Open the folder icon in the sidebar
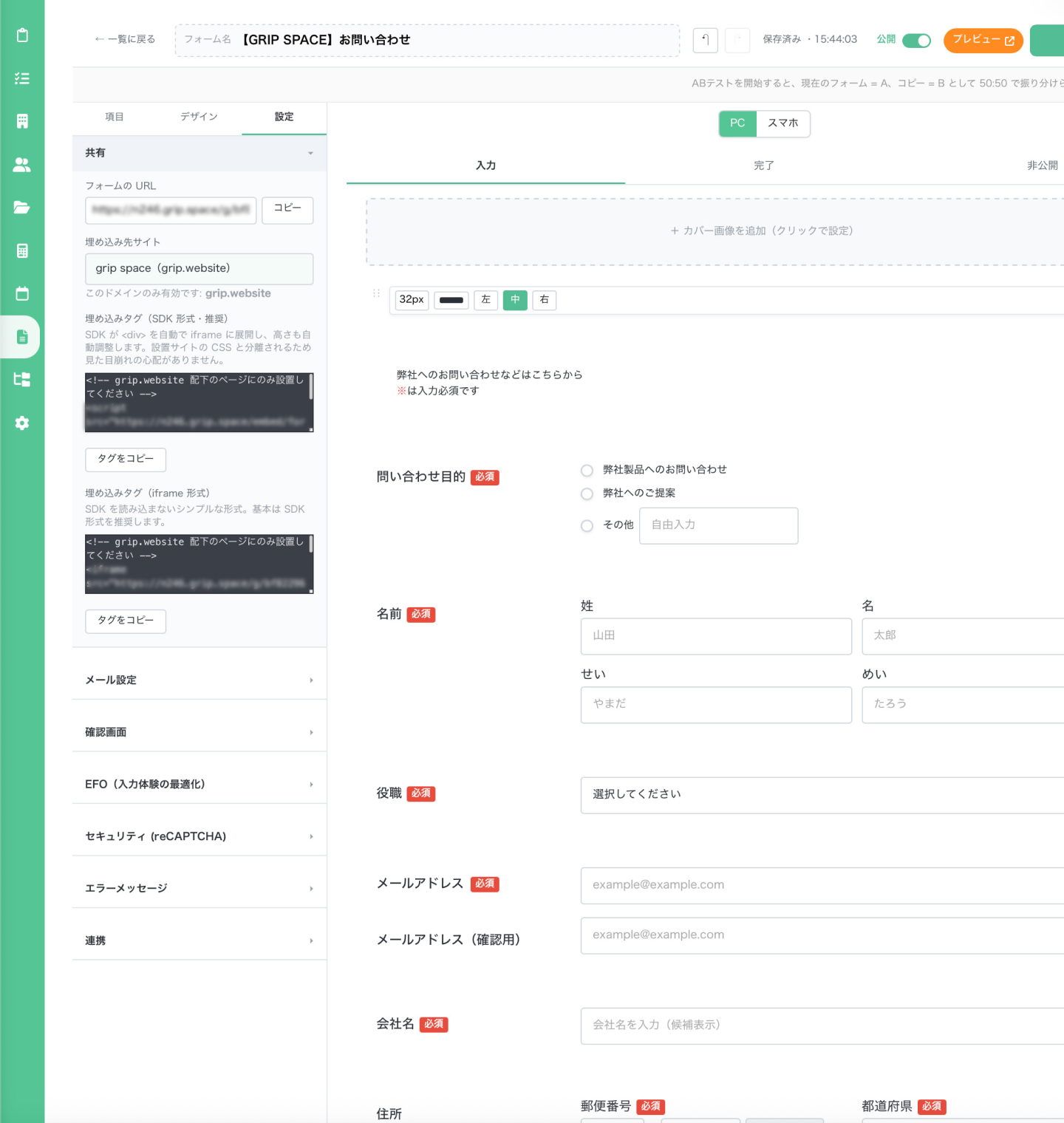The image size is (1064, 1123). point(22,207)
